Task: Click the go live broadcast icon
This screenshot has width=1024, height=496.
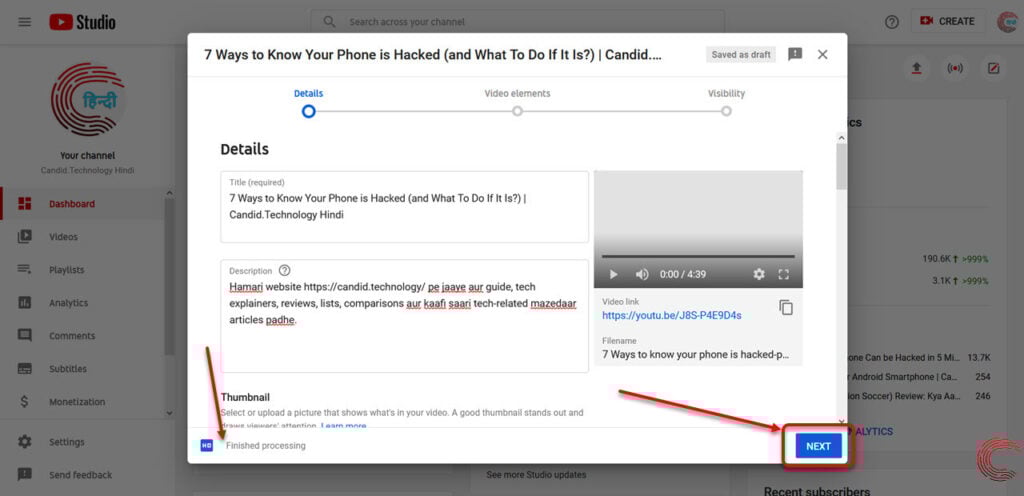Action: pos(955,68)
